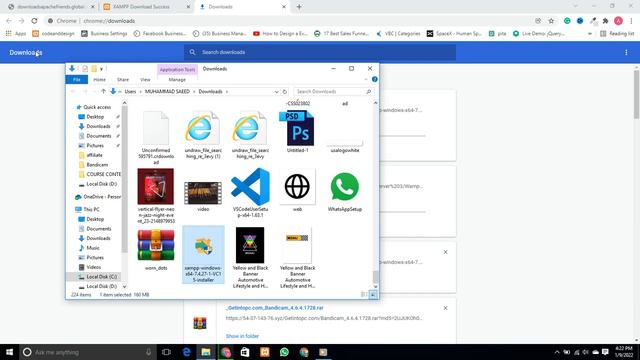Open WhatsApp from the taskbar

point(284,352)
